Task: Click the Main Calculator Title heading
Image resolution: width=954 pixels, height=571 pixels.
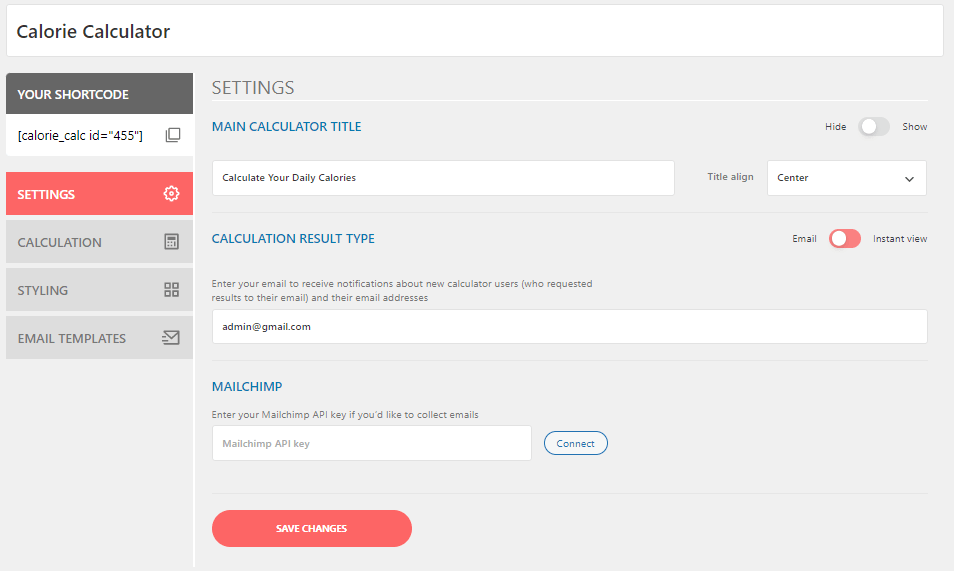Action: coord(287,127)
